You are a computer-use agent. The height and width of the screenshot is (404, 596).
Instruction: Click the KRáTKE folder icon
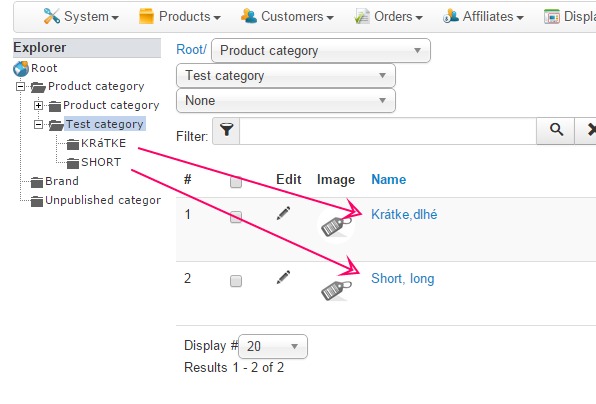(x=73, y=144)
